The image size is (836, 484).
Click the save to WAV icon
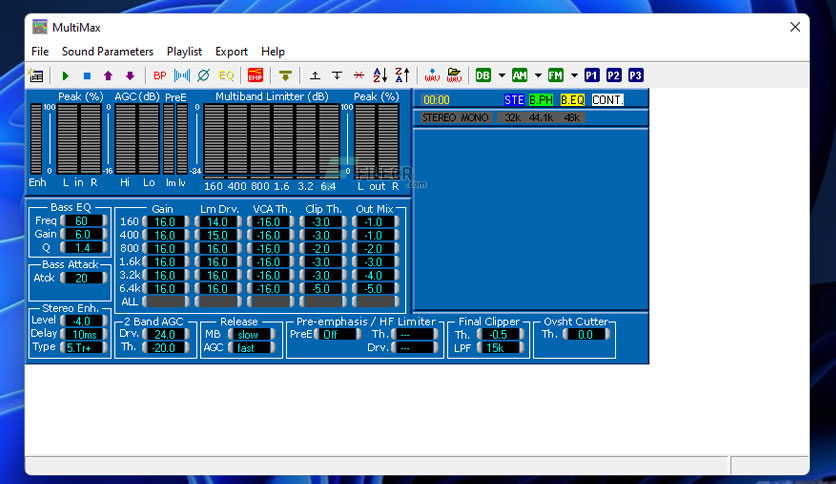432,76
